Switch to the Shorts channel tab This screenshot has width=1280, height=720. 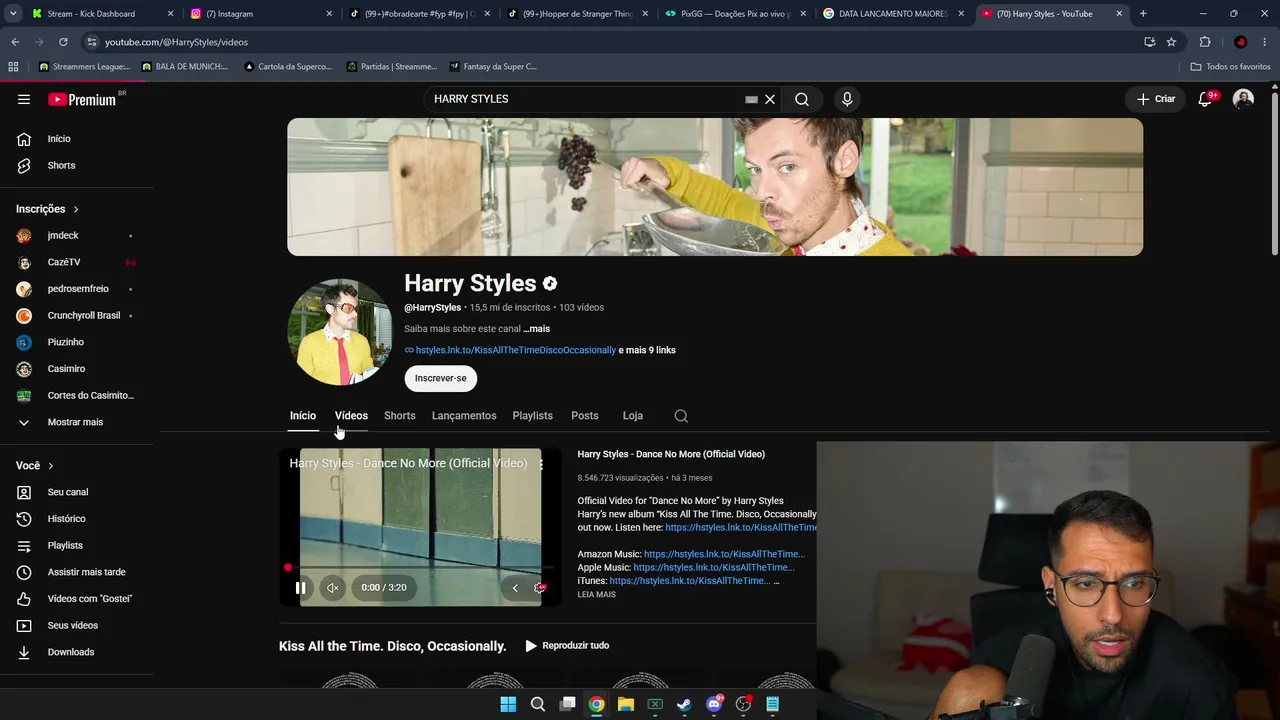pos(400,416)
